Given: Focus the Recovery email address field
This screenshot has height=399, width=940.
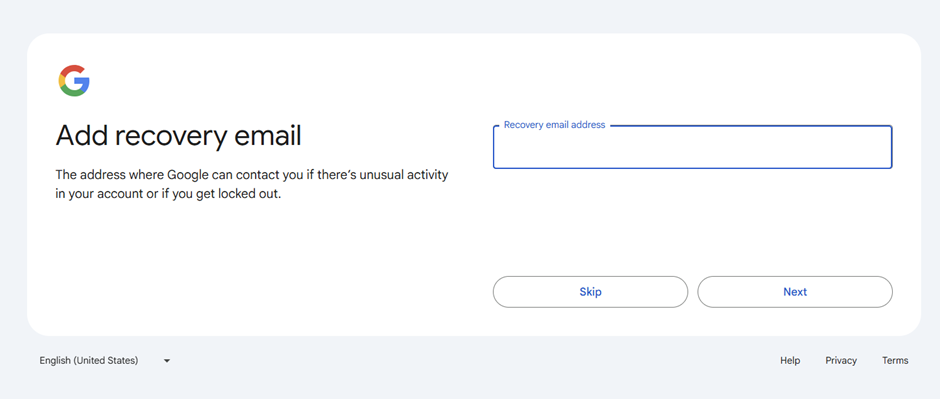Looking at the screenshot, I should tap(692, 147).
